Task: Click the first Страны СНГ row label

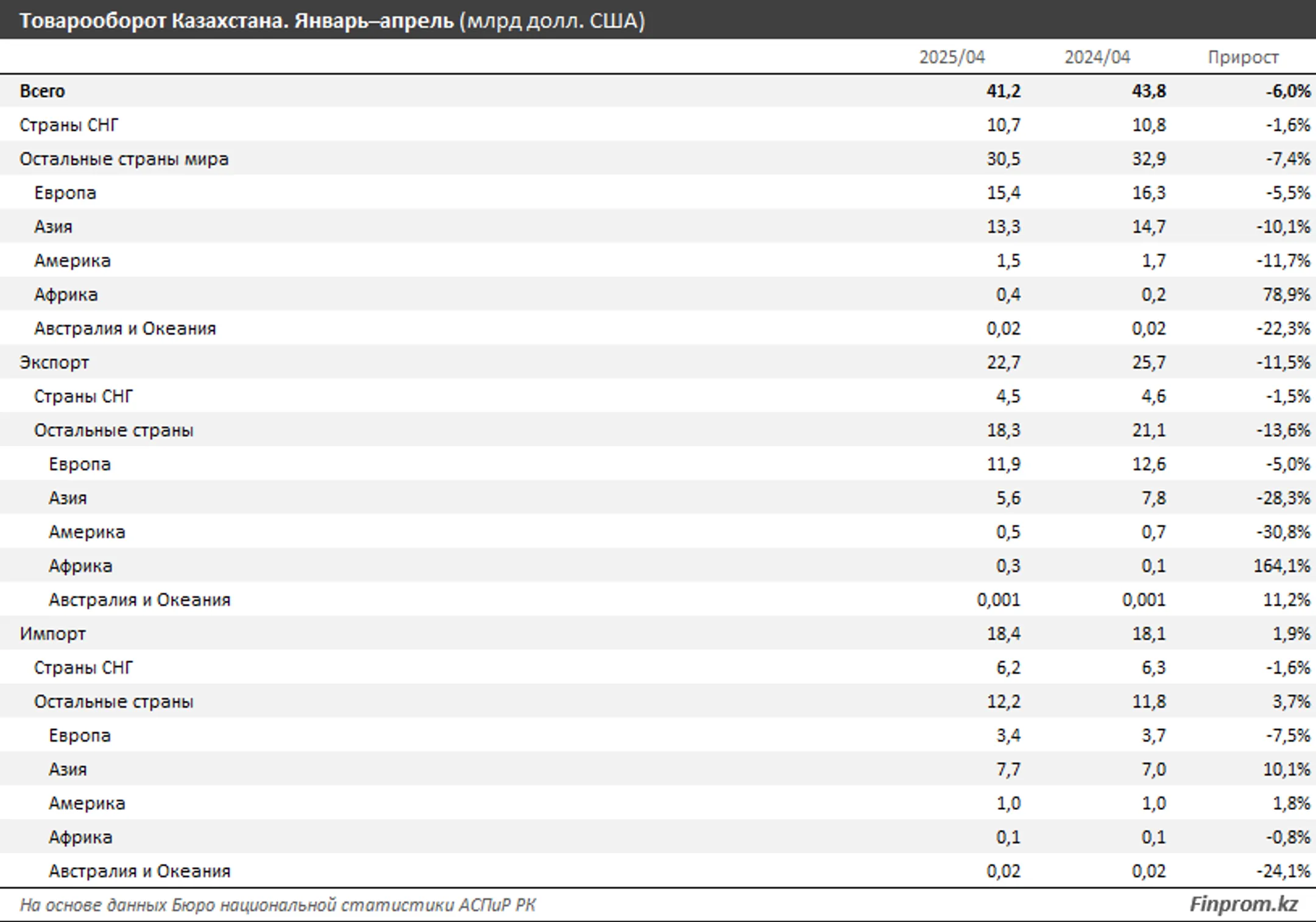Action: [x=69, y=126]
